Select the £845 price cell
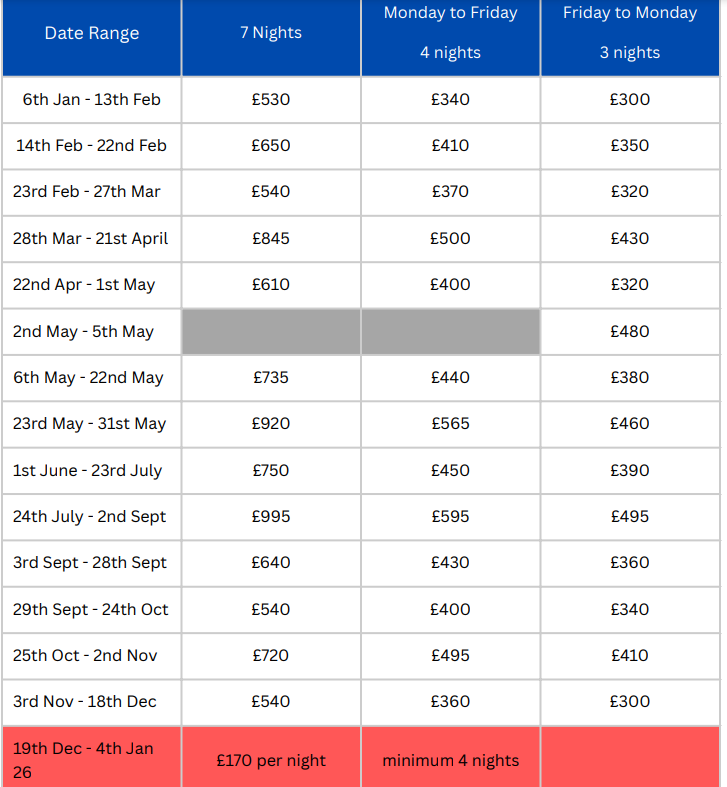This screenshot has width=727, height=787. [x=271, y=238]
